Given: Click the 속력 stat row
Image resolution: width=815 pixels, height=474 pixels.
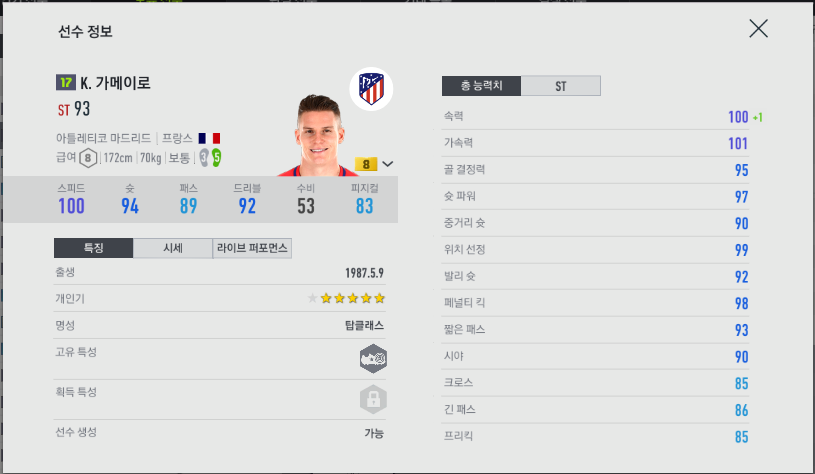Looking at the screenshot, I should tap(596, 116).
